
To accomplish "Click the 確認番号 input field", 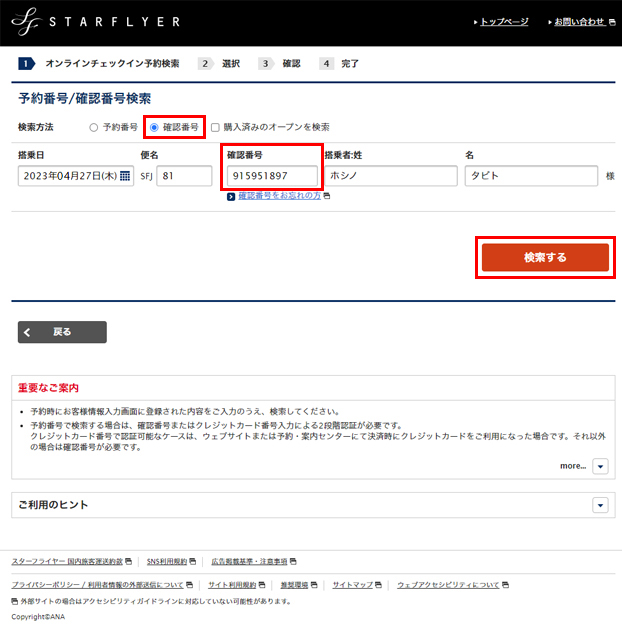I will click(271, 176).
